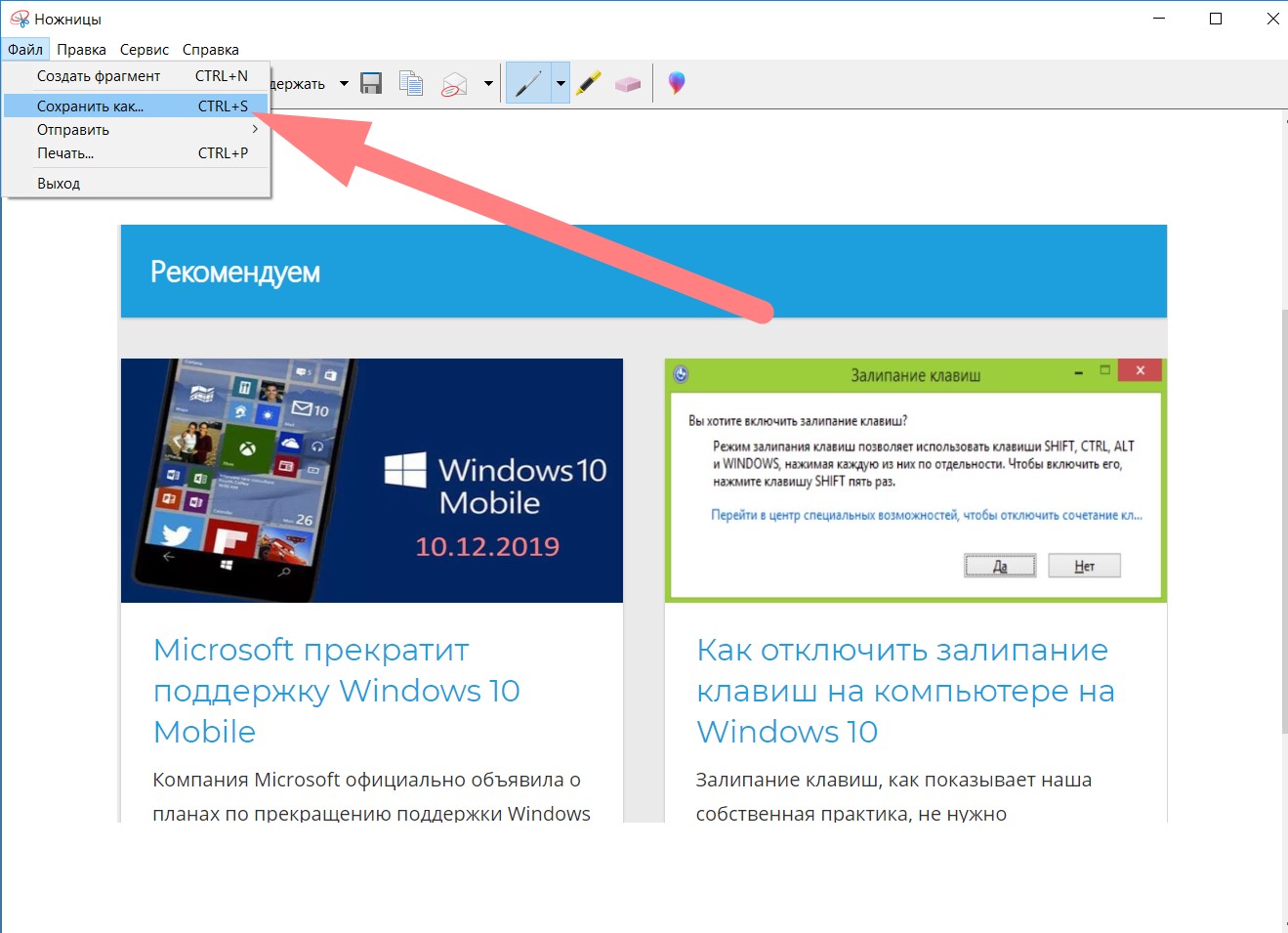Open the Правка menu
1288x933 pixels.
(x=81, y=49)
